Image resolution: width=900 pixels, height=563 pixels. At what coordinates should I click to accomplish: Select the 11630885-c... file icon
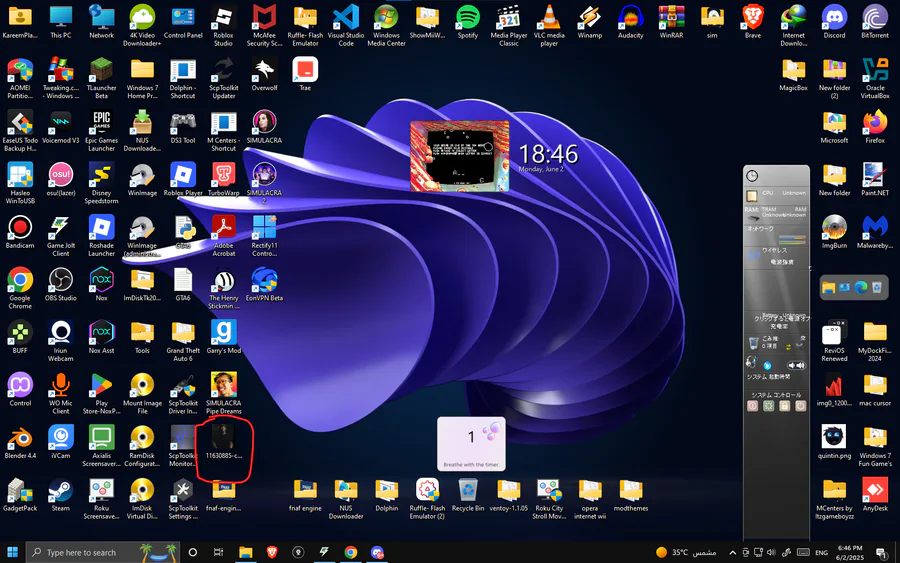click(223, 442)
